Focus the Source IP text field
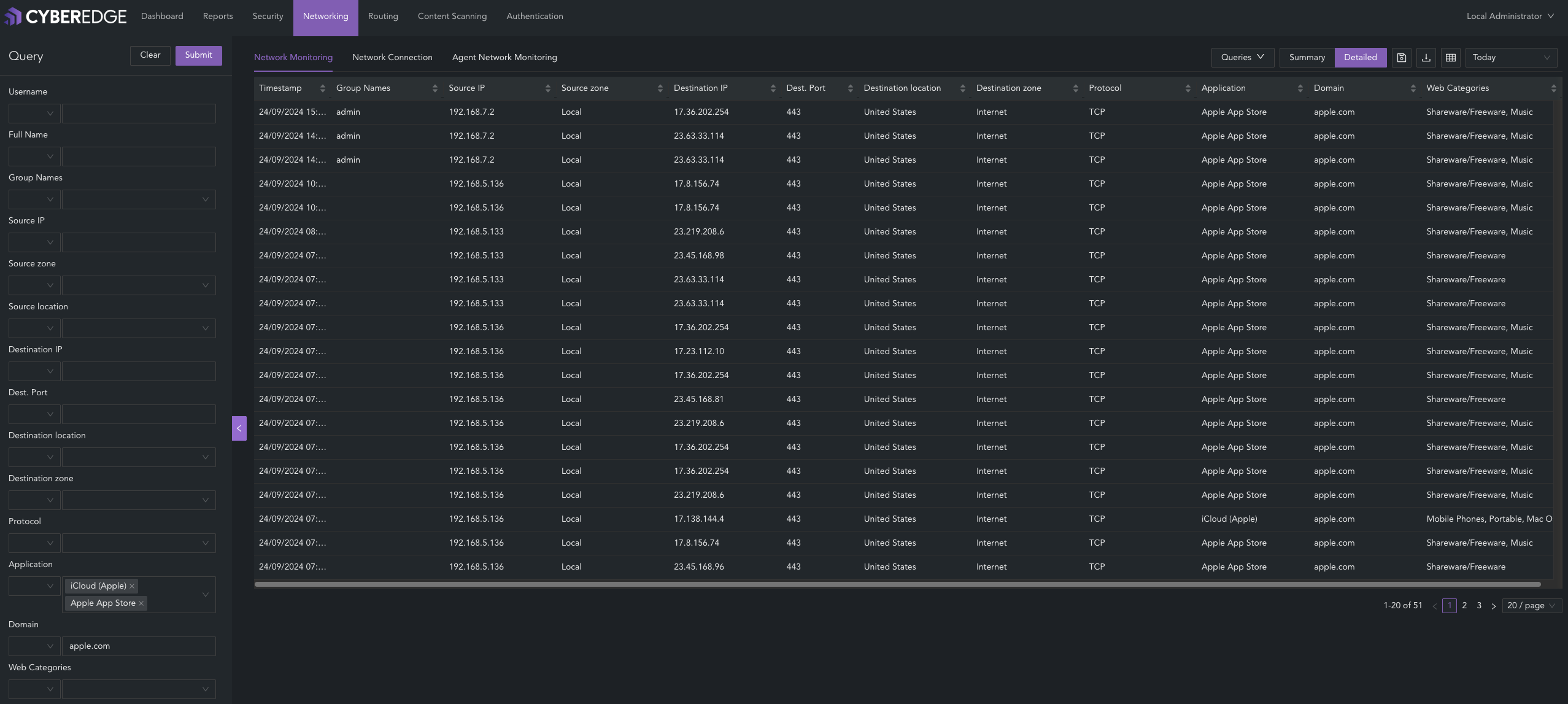This screenshot has height=704, width=1568. [139, 242]
